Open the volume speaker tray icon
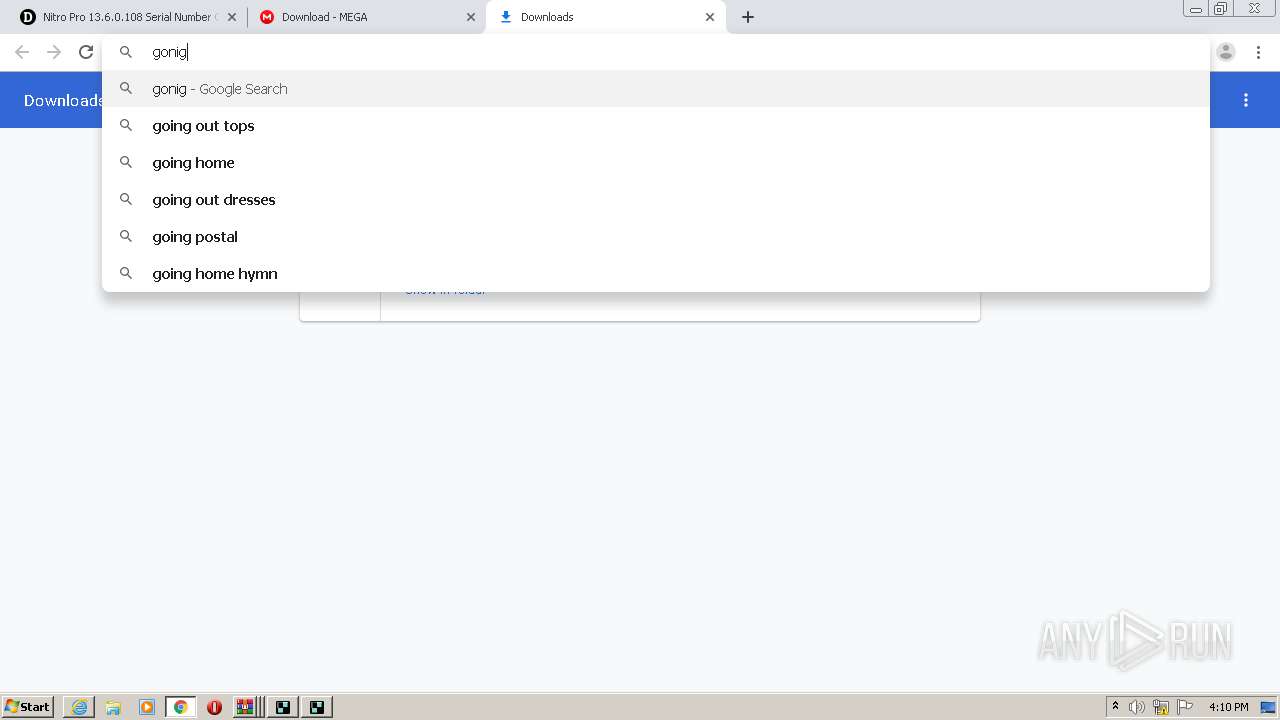Screen dimensions: 1280x720 pyautogui.click(x=1137, y=707)
